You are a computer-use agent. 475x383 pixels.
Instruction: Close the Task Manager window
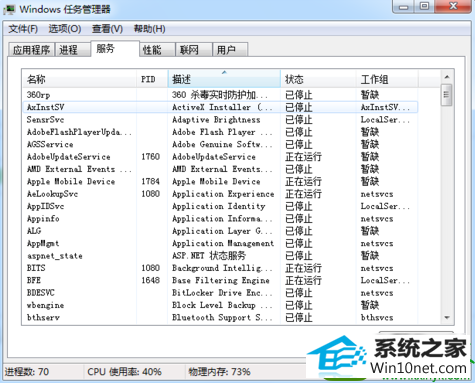coord(453,6)
